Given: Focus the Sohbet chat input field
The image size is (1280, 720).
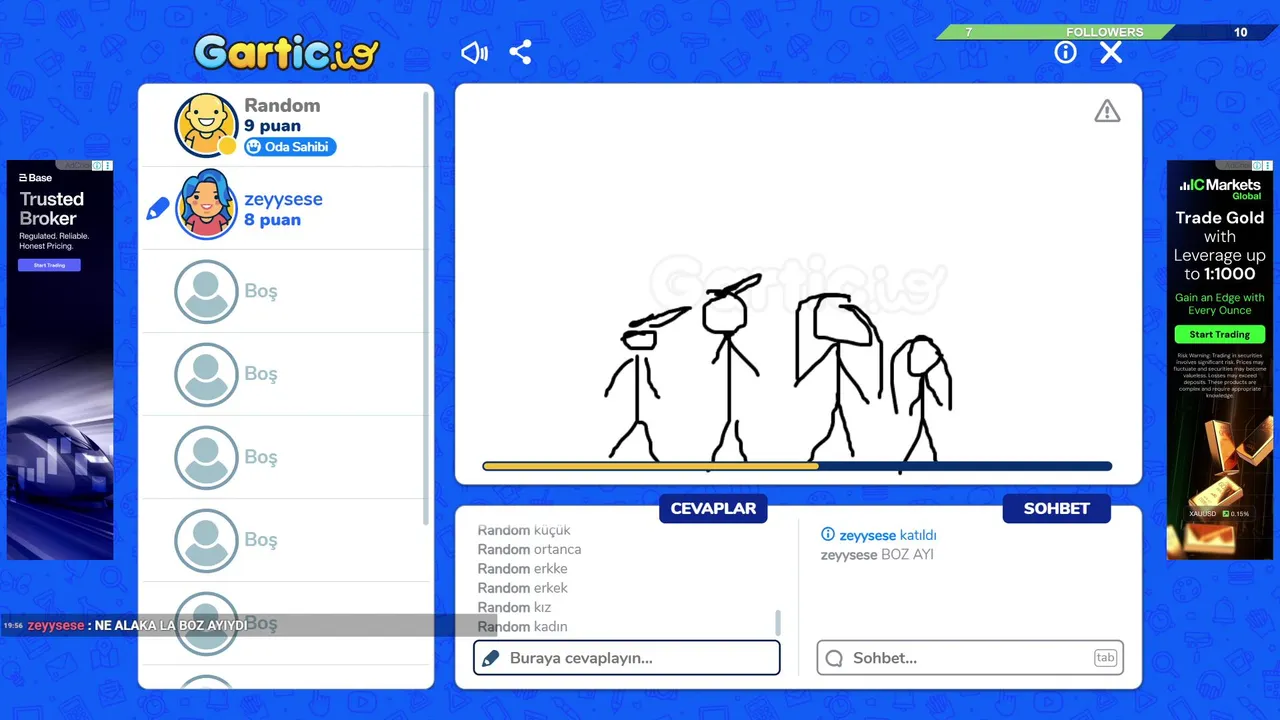Looking at the screenshot, I should [x=970, y=658].
